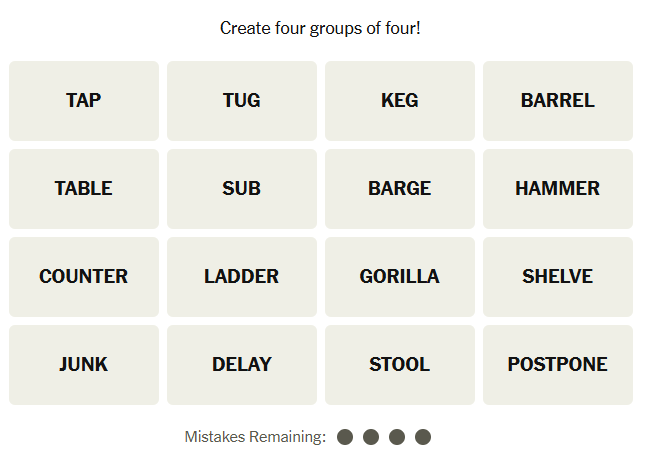Choose the COUNTER word tile
The width and height of the screenshot is (645, 459).
[x=84, y=276]
